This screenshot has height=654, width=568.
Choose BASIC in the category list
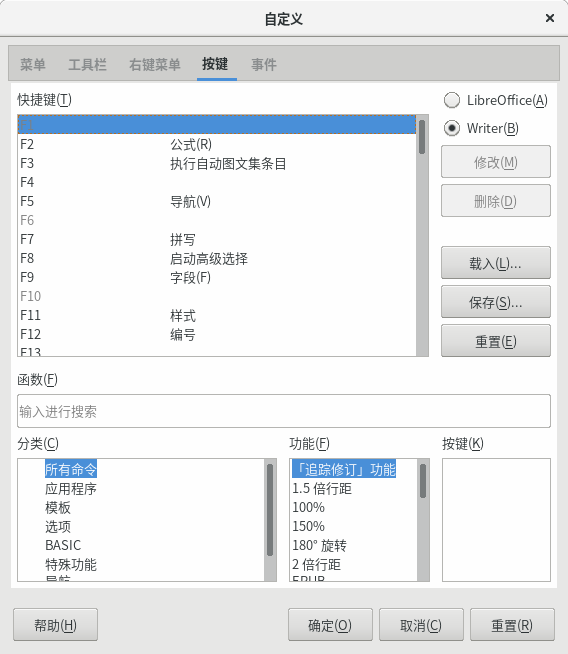[63, 546]
